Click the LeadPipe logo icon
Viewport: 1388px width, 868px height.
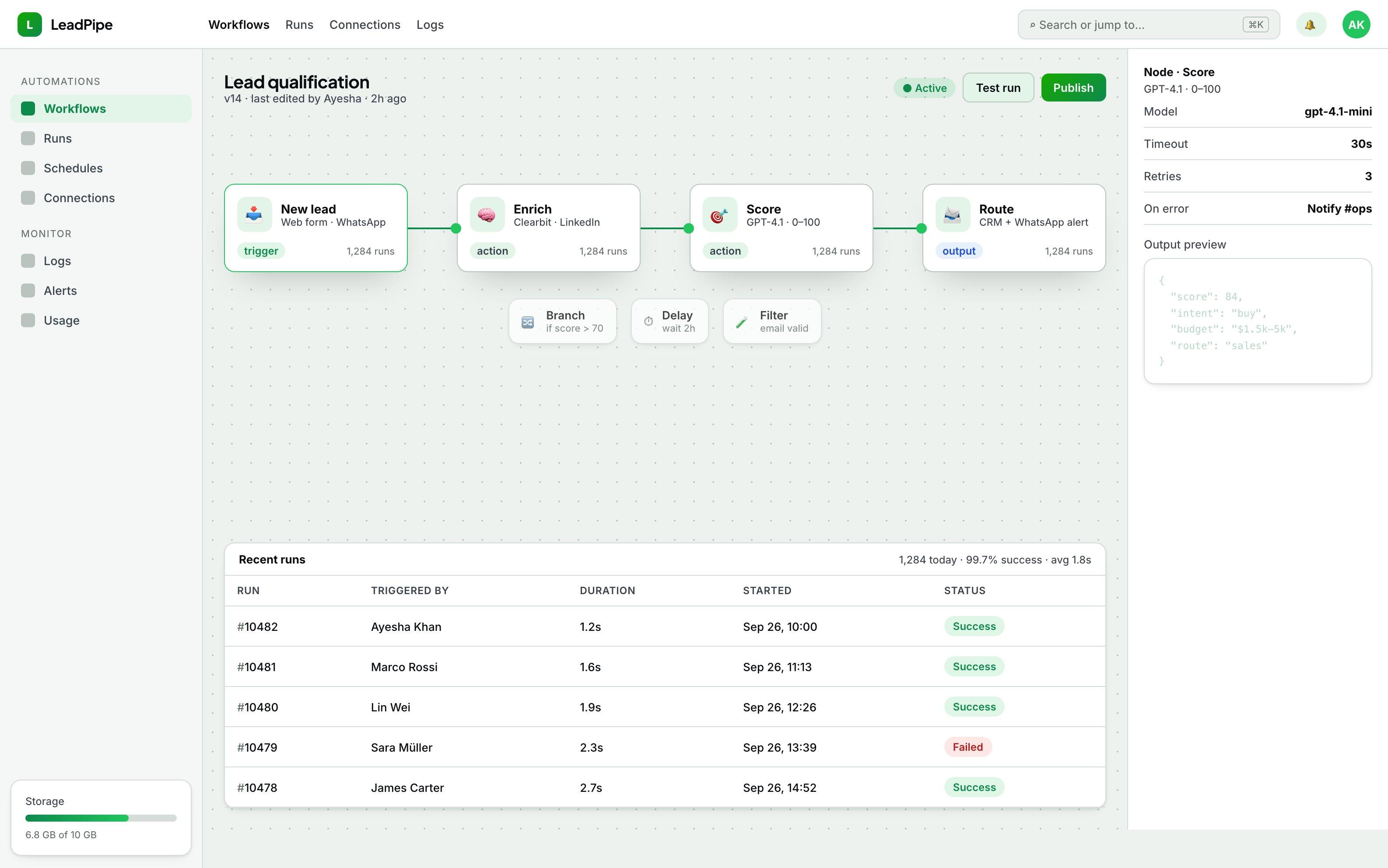[29, 24]
